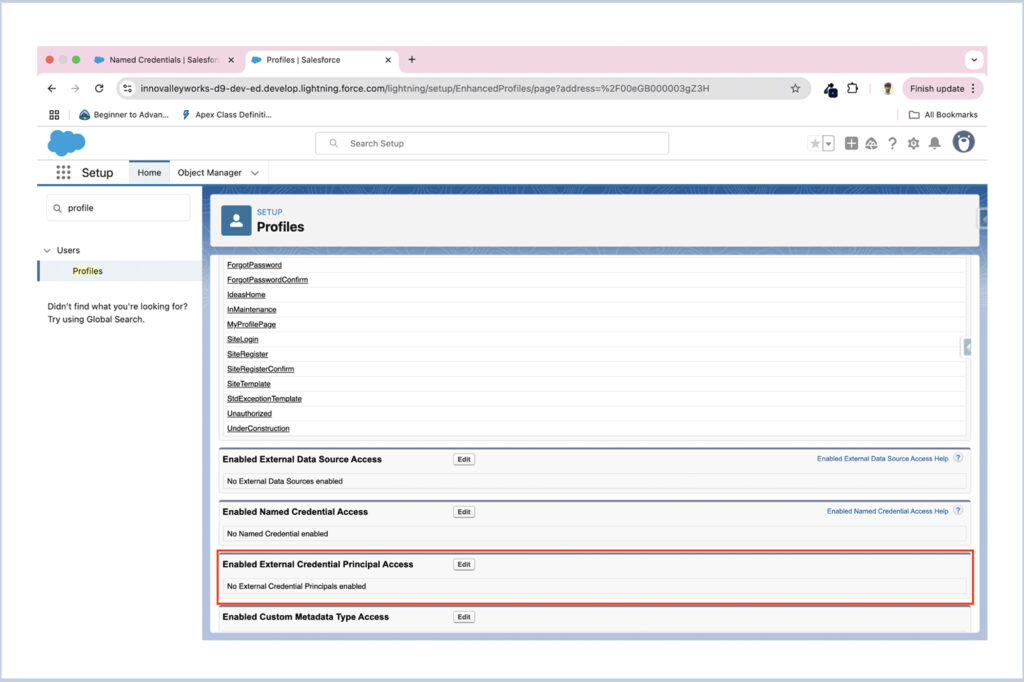Viewport: 1024px width, 682px height.
Task: Open the Beginner to Advan... bookmark
Action: click(x=123, y=114)
